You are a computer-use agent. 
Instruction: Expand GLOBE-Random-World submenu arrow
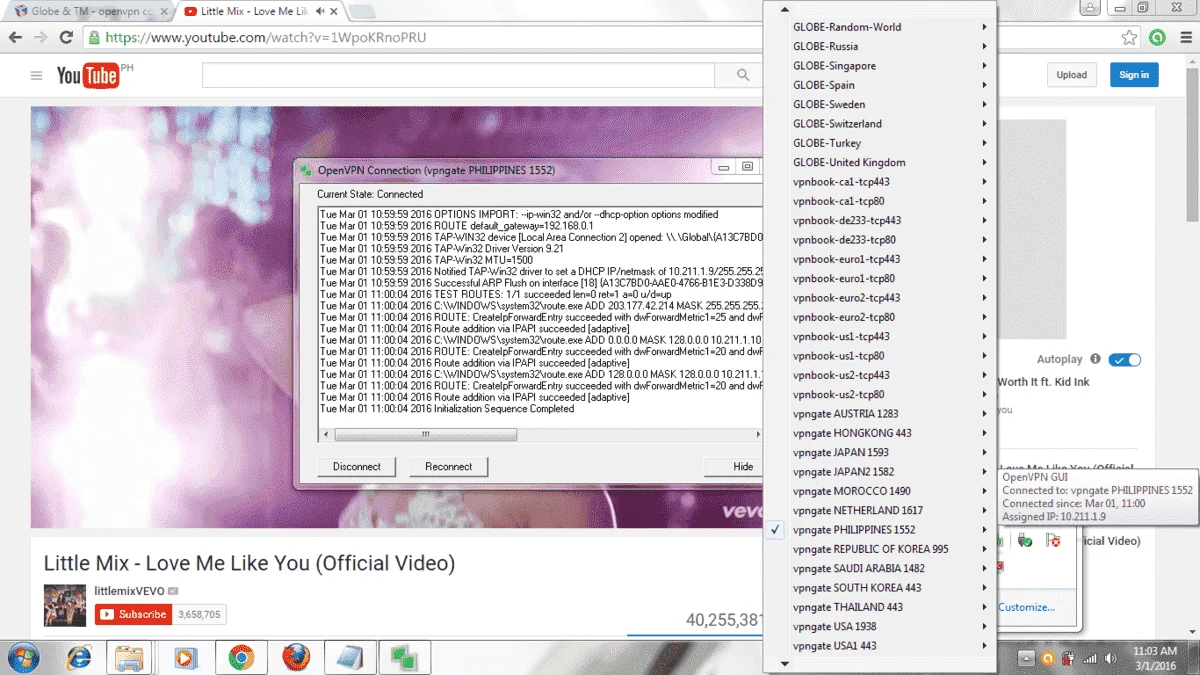[984, 27]
